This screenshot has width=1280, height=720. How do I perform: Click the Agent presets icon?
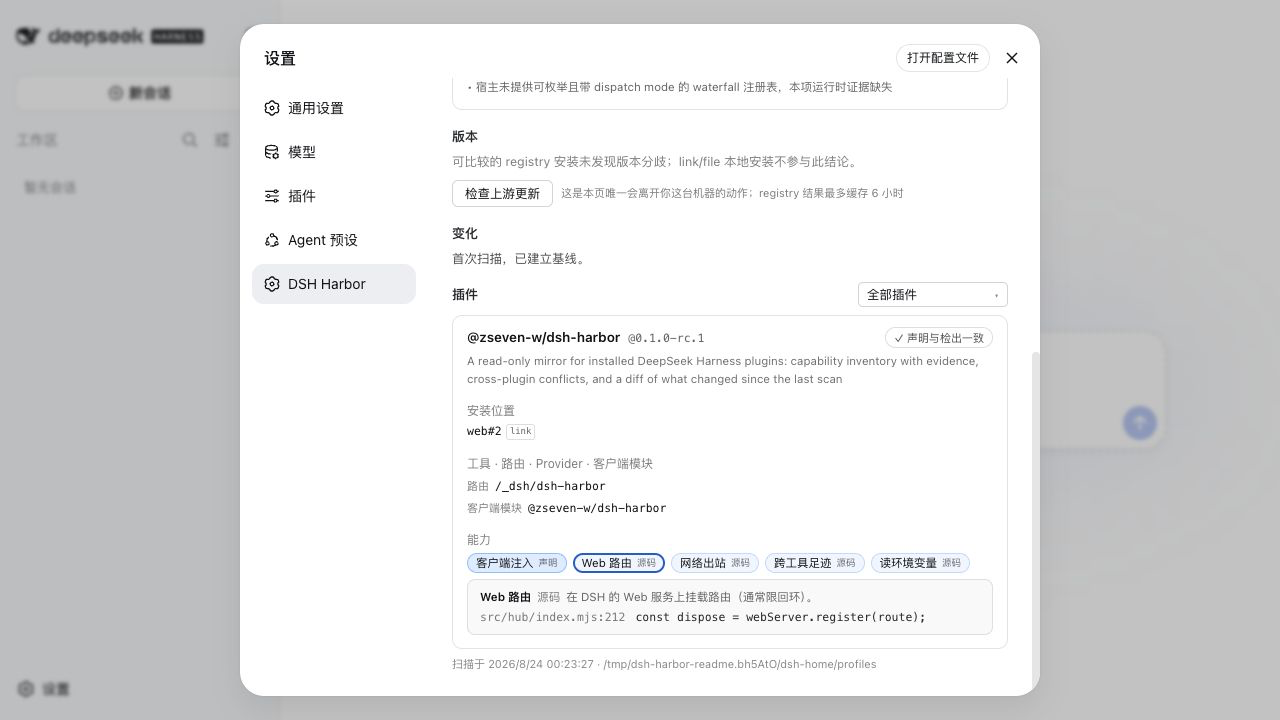point(272,240)
